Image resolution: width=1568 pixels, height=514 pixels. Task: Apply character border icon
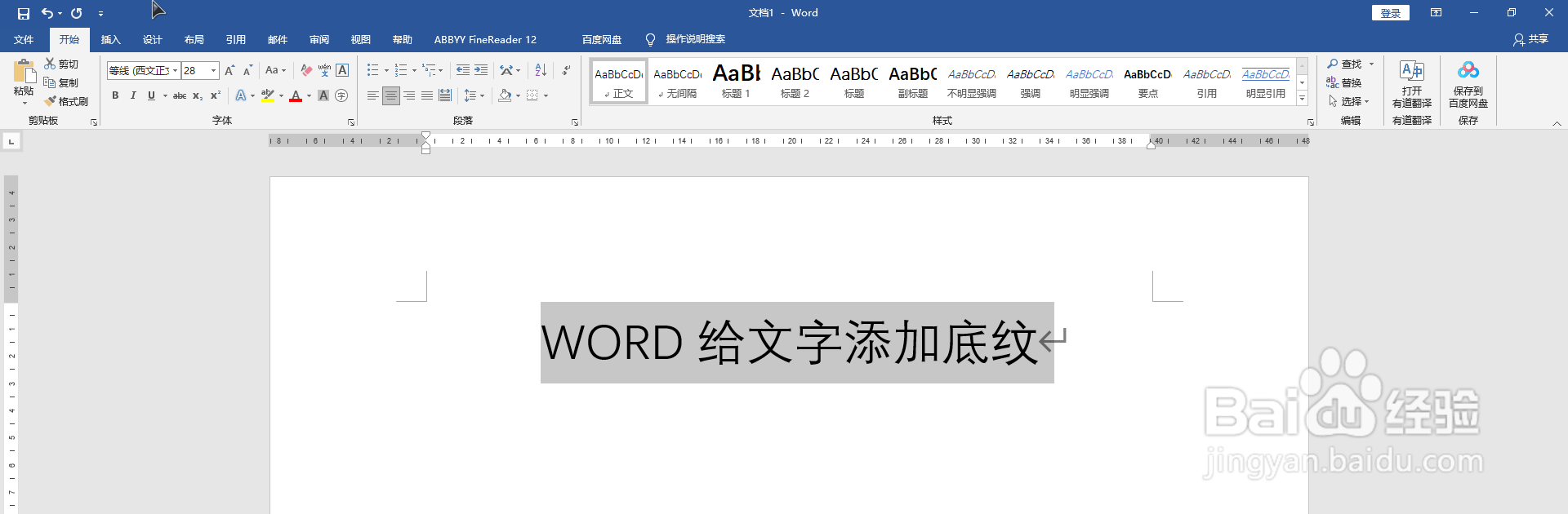coord(342,70)
